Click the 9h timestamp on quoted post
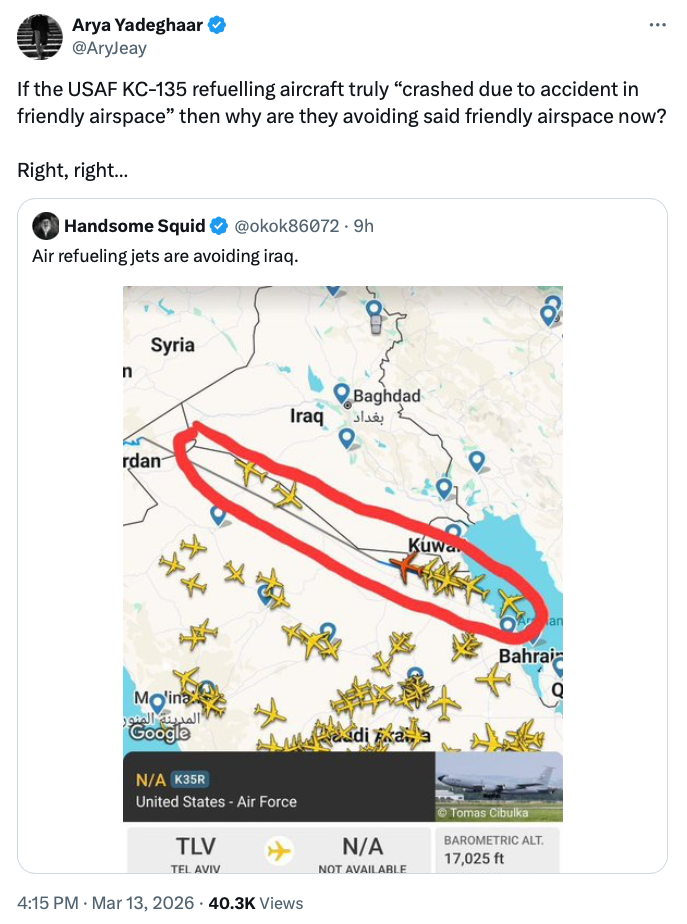The height and width of the screenshot is (924, 687). [x=364, y=226]
